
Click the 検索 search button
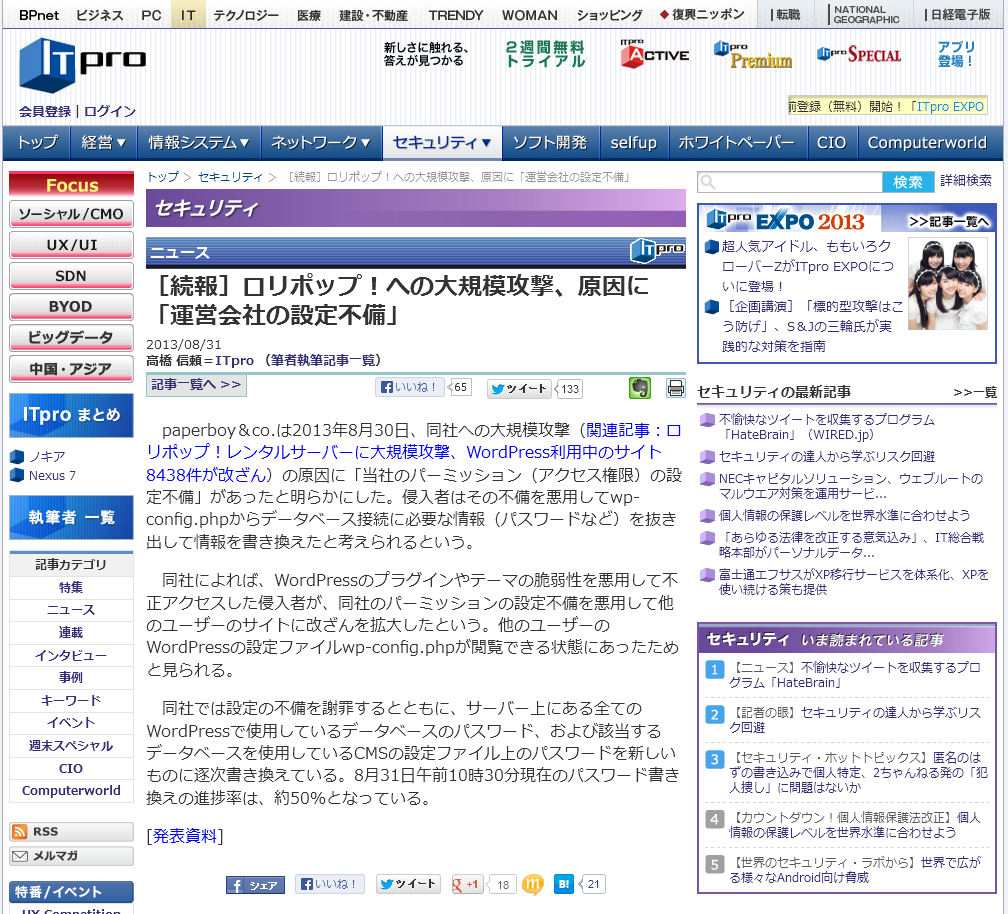click(x=908, y=182)
